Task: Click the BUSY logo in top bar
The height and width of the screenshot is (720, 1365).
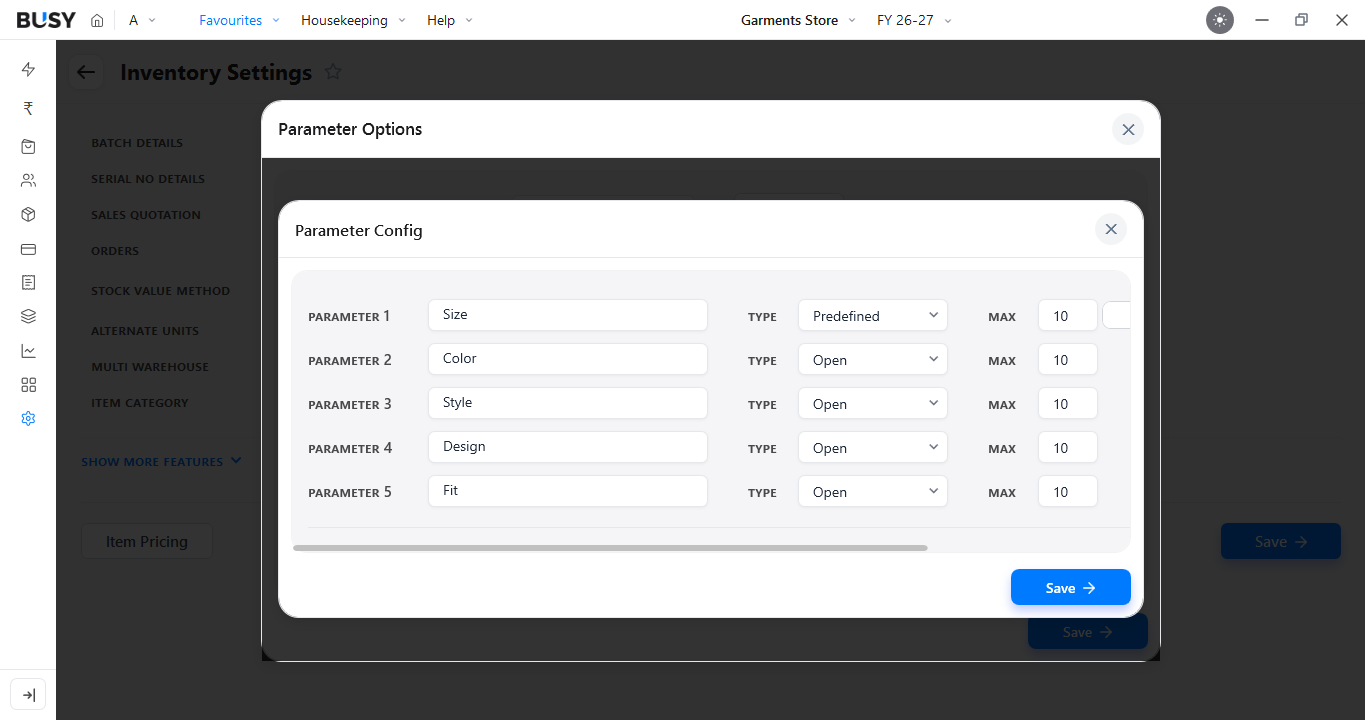Action: (x=46, y=20)
